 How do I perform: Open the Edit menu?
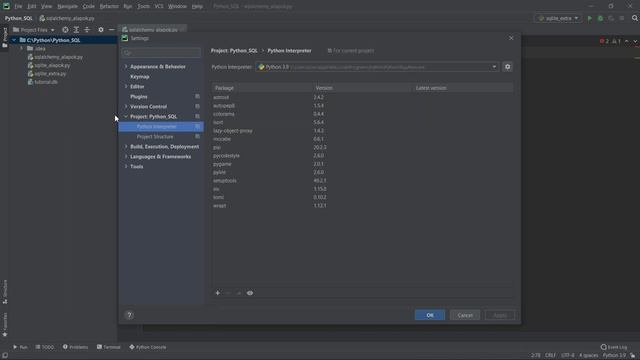pyautogui.click(x=31, y=7)
